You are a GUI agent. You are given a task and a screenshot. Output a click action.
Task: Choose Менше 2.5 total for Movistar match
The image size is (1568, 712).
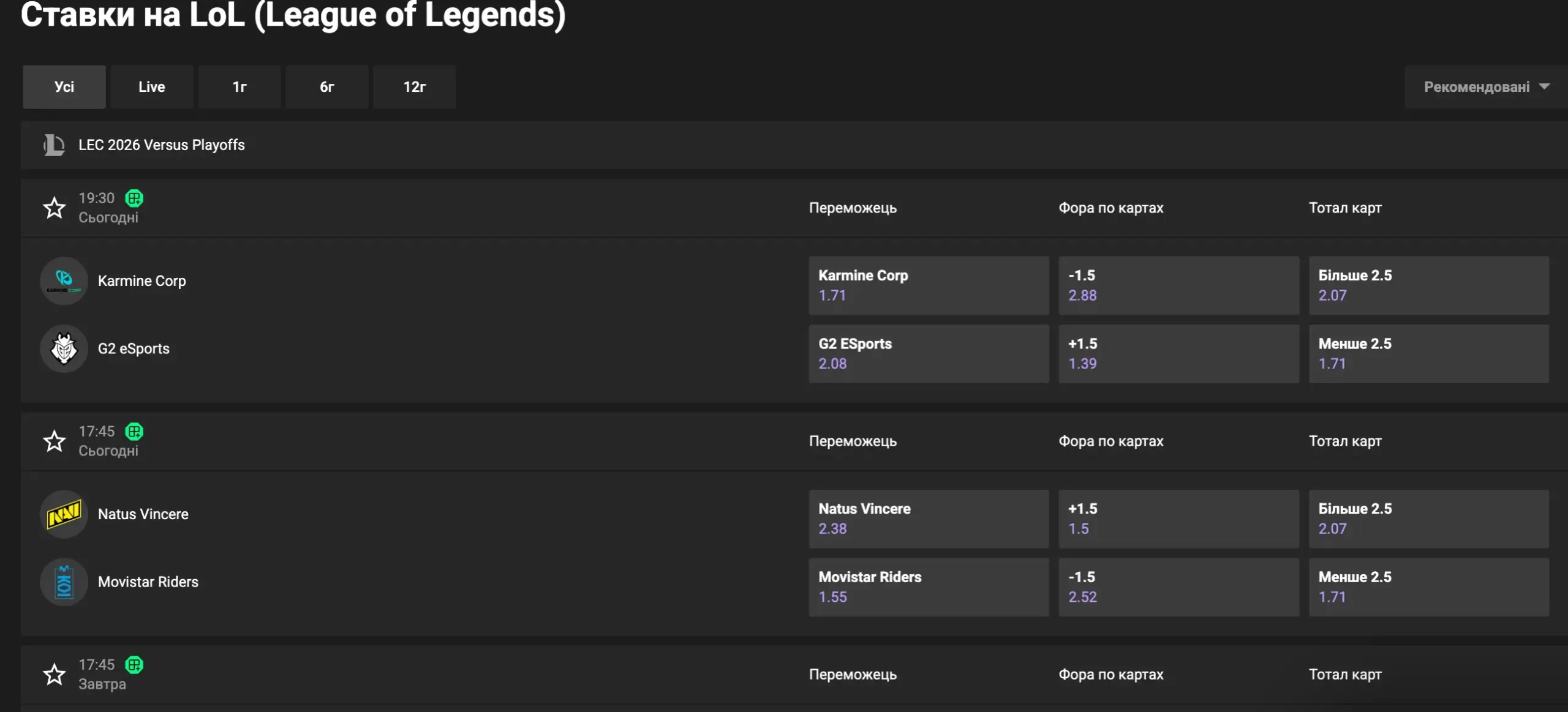(x=1428, y=587)
